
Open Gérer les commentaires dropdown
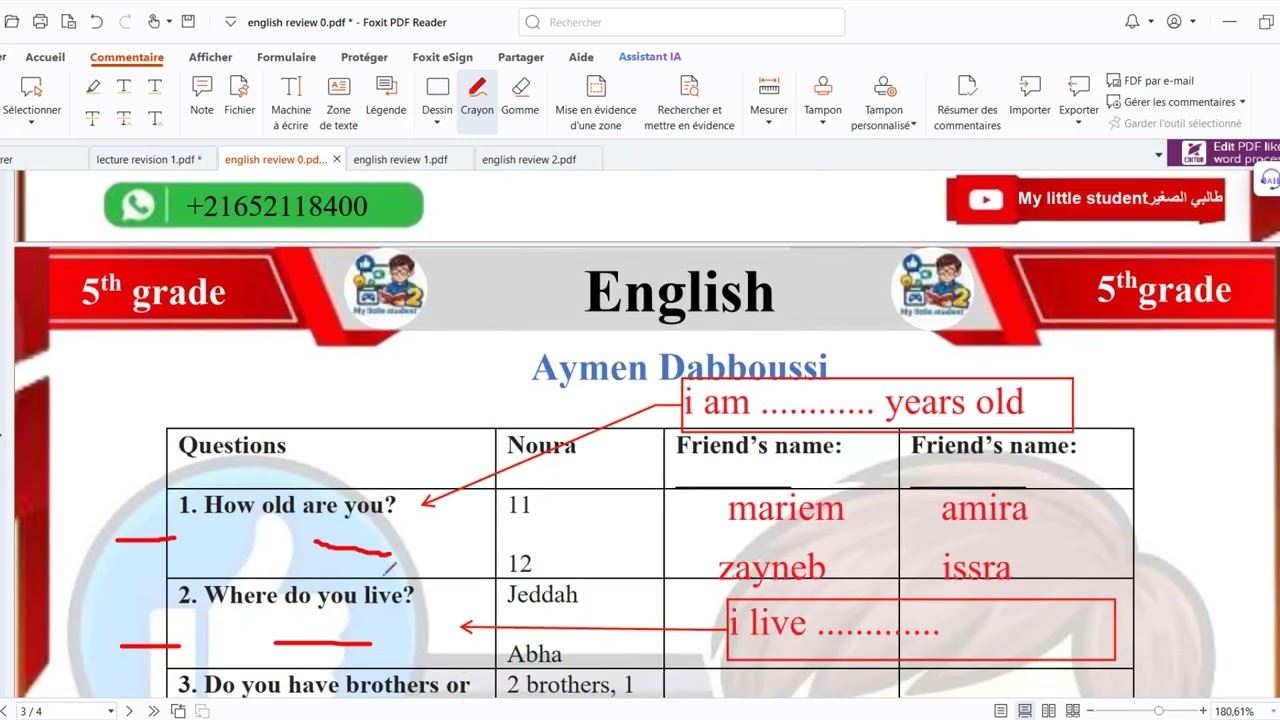pyautogui.click(x=1177, y=102)
